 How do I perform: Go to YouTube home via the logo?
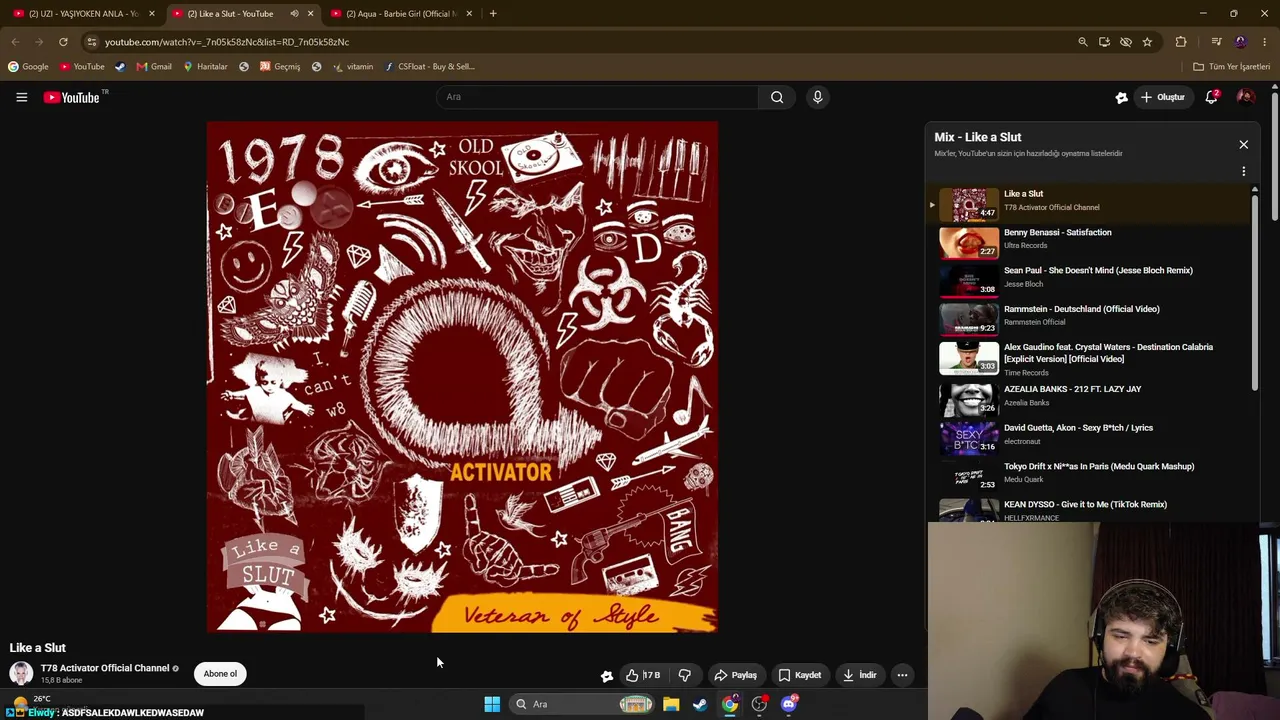[72, 97]
